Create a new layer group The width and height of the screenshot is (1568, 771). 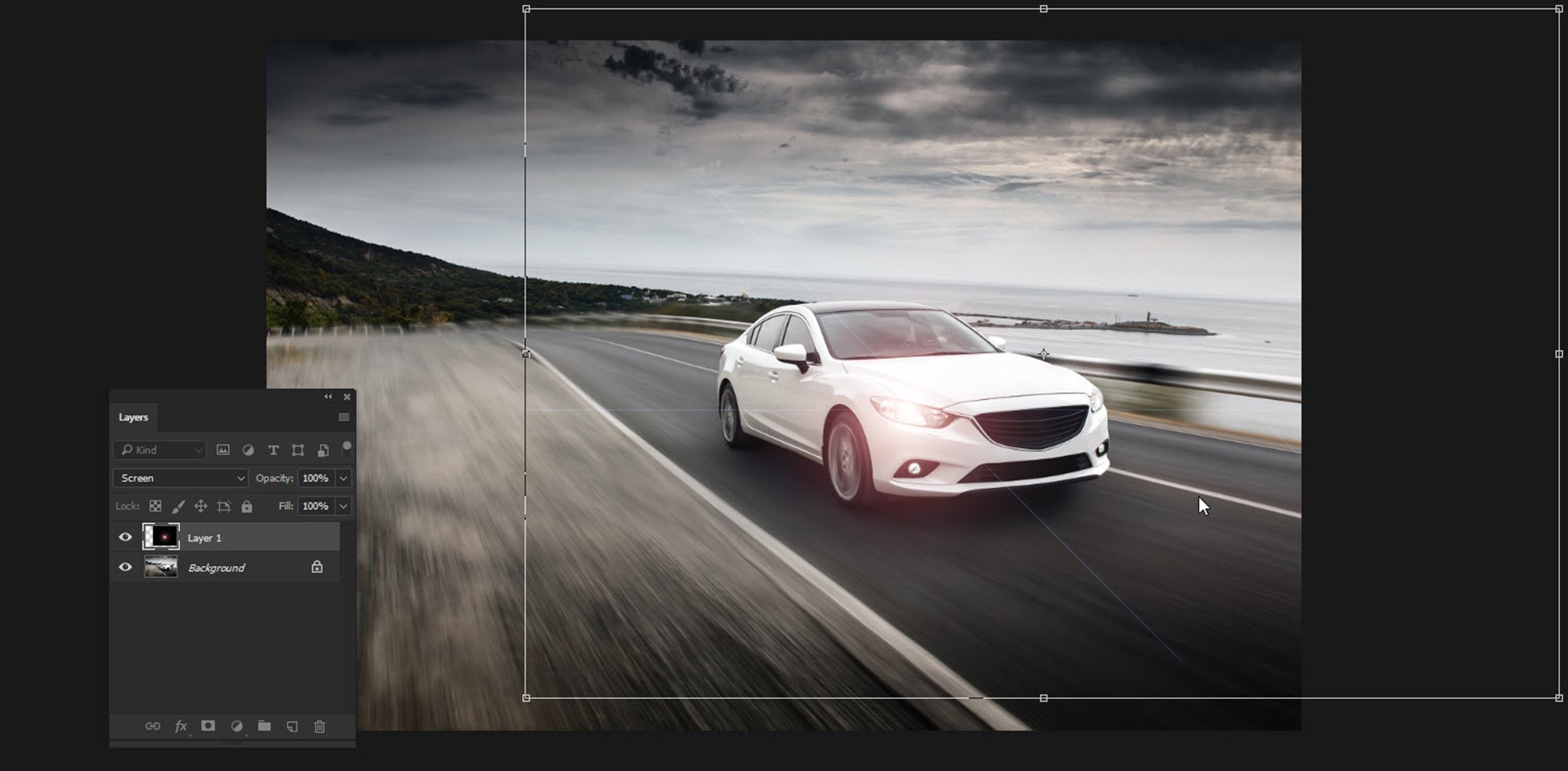click(264, 726)
